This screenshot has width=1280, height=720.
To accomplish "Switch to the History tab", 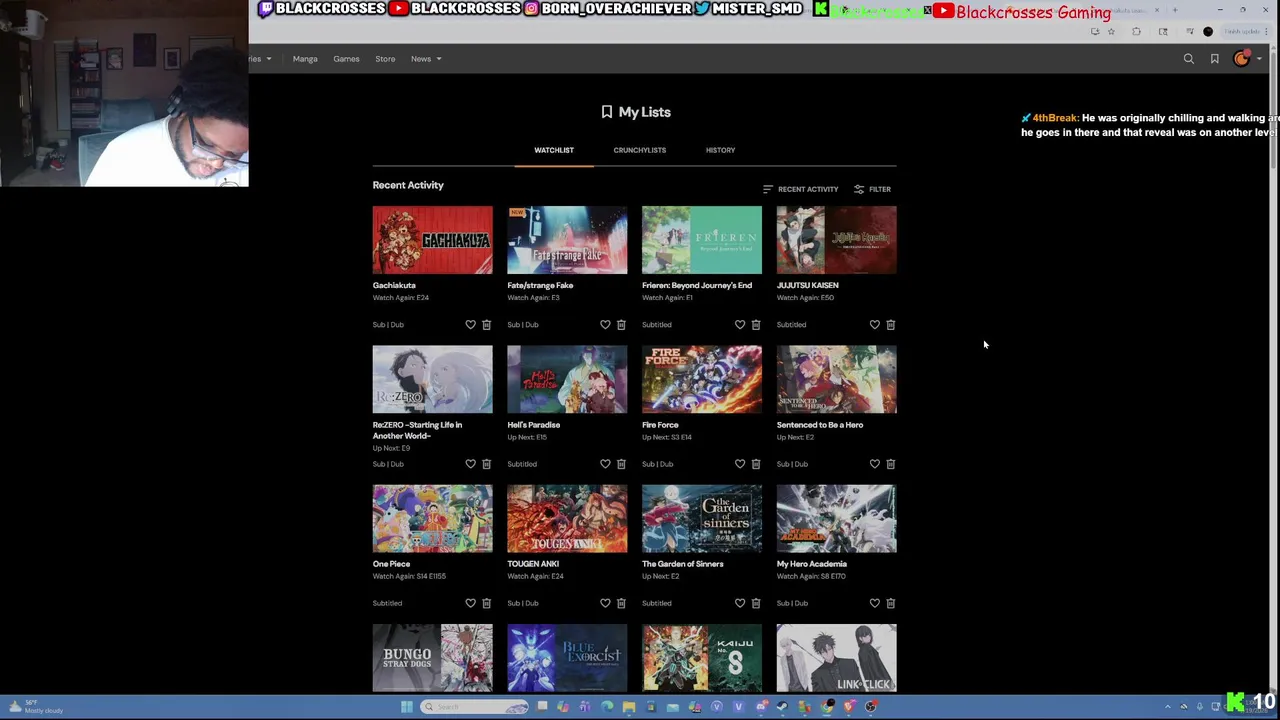I will (720, 150).
